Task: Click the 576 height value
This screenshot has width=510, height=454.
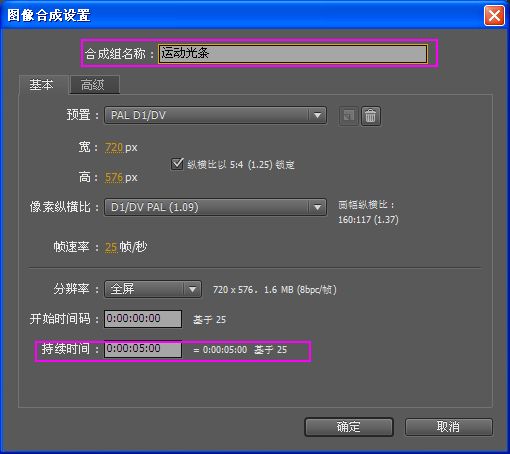Action: click(x=114, y=177)
